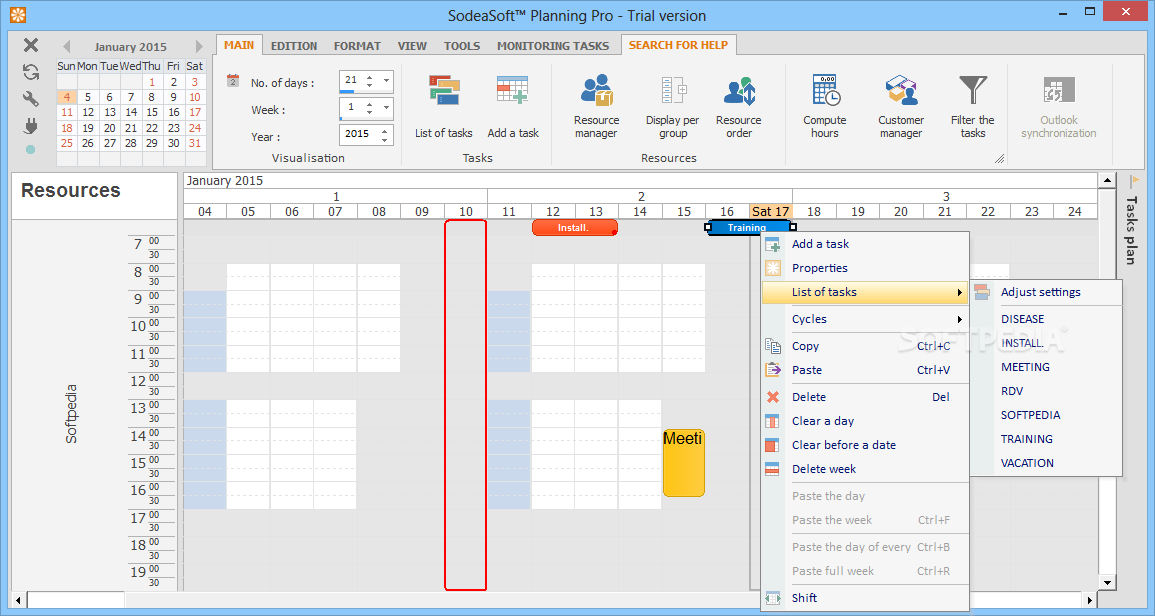1155x616 pixels.
Task: Go to next month in mini calendar
Action: click(x=198, y=46)
